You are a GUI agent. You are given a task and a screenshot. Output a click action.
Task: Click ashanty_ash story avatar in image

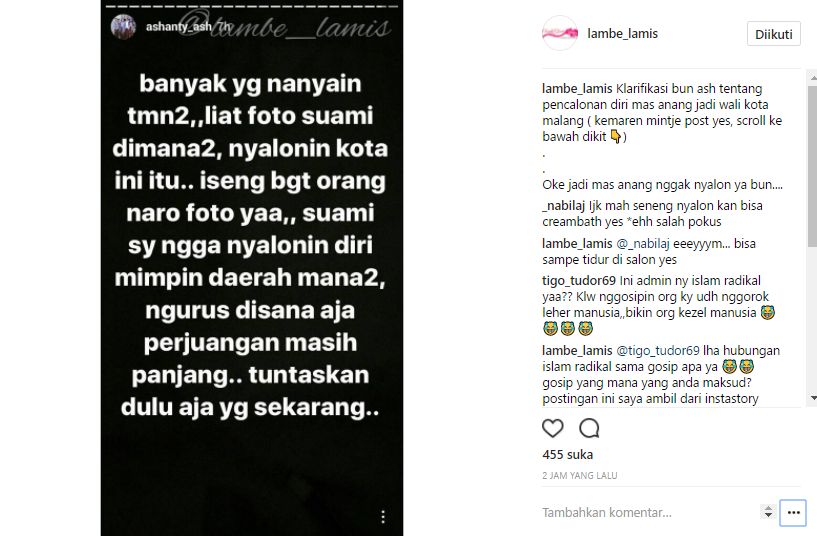[123, 27]
